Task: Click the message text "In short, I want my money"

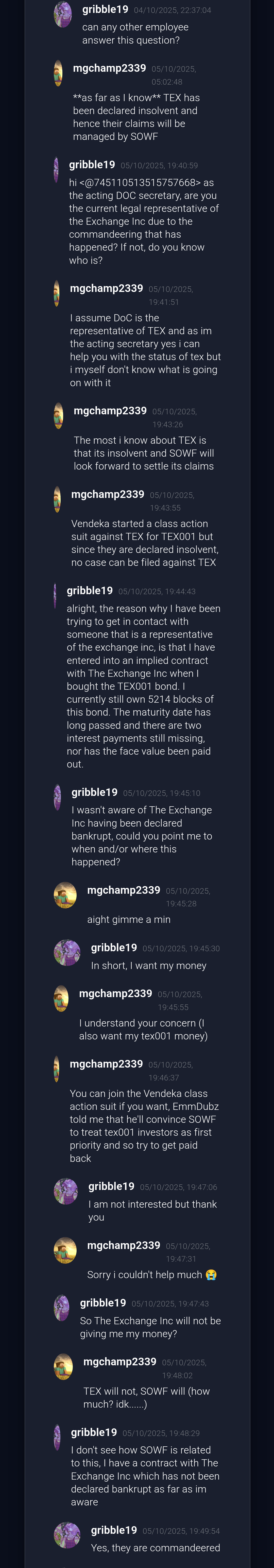Action: (x=149, y=965)
